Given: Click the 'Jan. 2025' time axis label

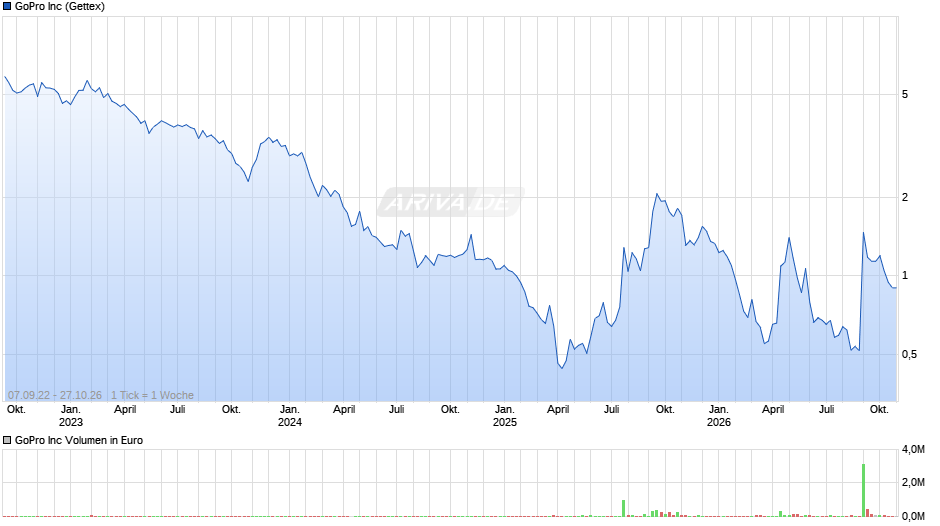Looking at the screenshot, I should 505,416.
